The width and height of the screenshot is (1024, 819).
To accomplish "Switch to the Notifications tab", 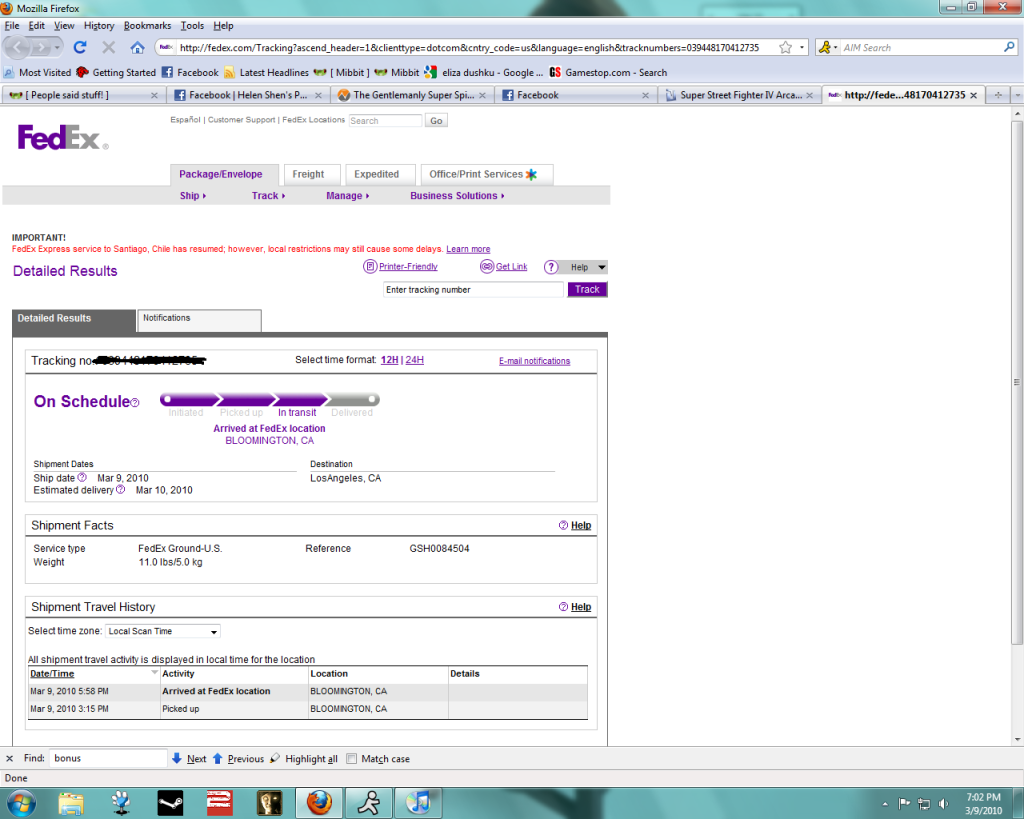I will tap(199, 319).
